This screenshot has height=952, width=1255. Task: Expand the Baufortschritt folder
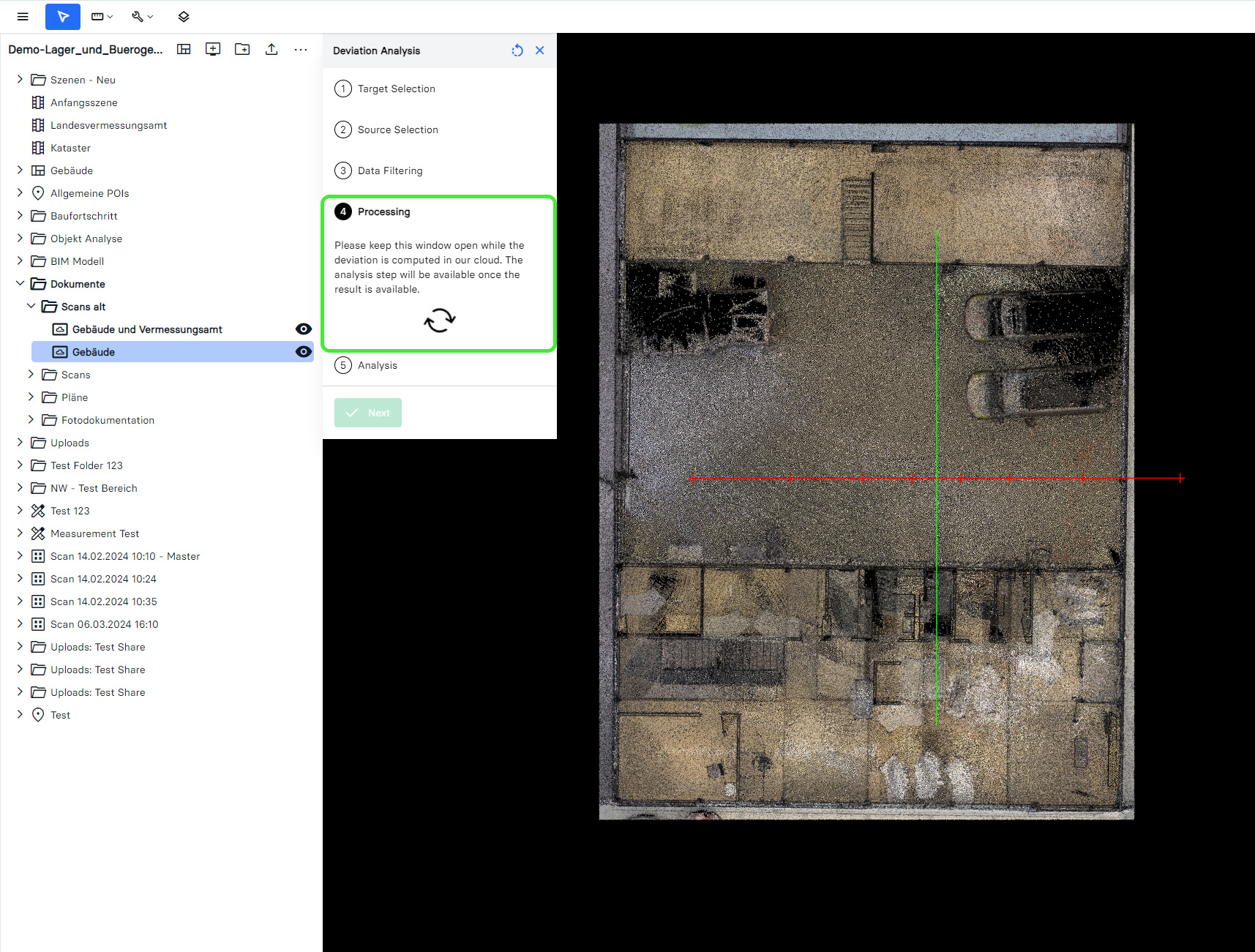[20, 216]
